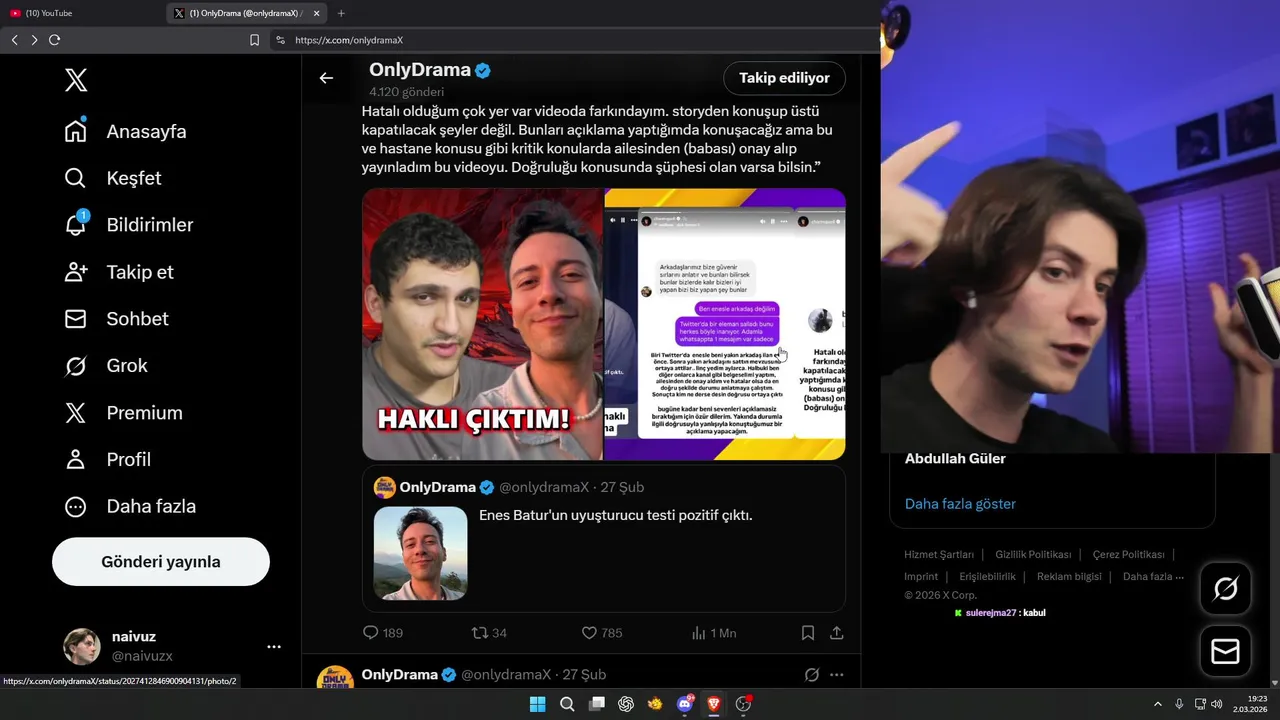The width and height of the screenshot is (1280, 720).
Task: Open Sohbet messages in the sidebar
Action: coord(116,319)
